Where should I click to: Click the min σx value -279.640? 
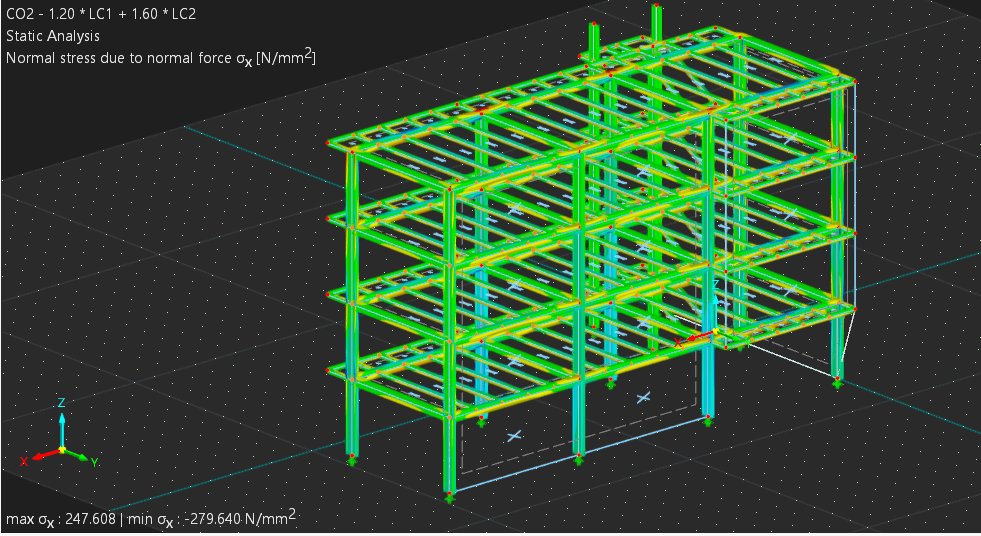212,518
